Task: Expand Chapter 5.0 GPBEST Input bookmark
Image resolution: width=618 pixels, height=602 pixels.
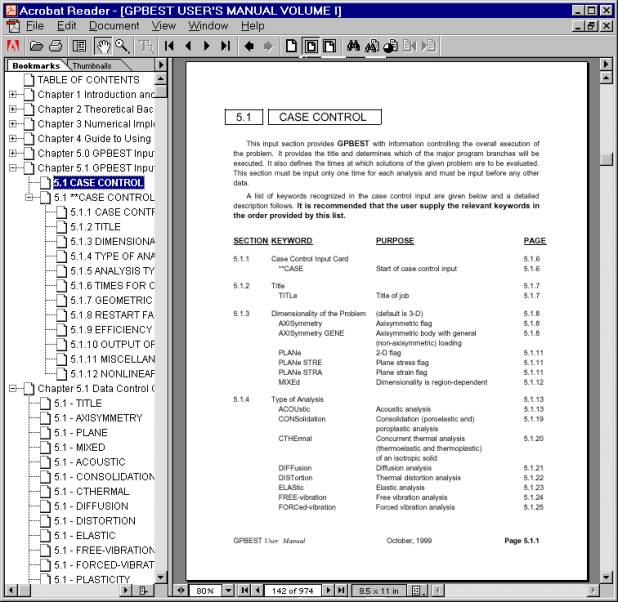Action: click(x=13, y=153)
